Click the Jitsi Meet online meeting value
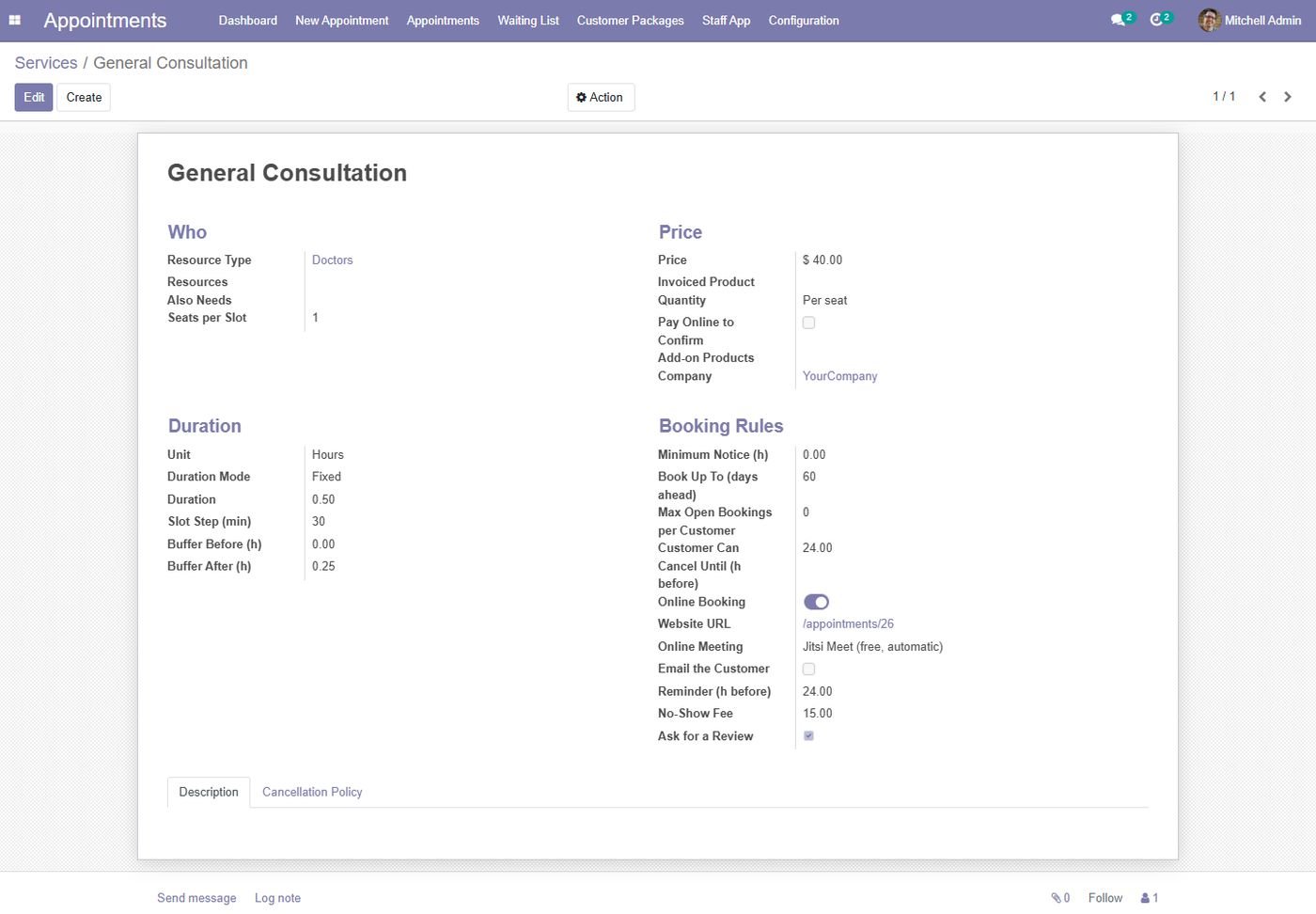This screenshot has width=1316, height=914. 873,647
